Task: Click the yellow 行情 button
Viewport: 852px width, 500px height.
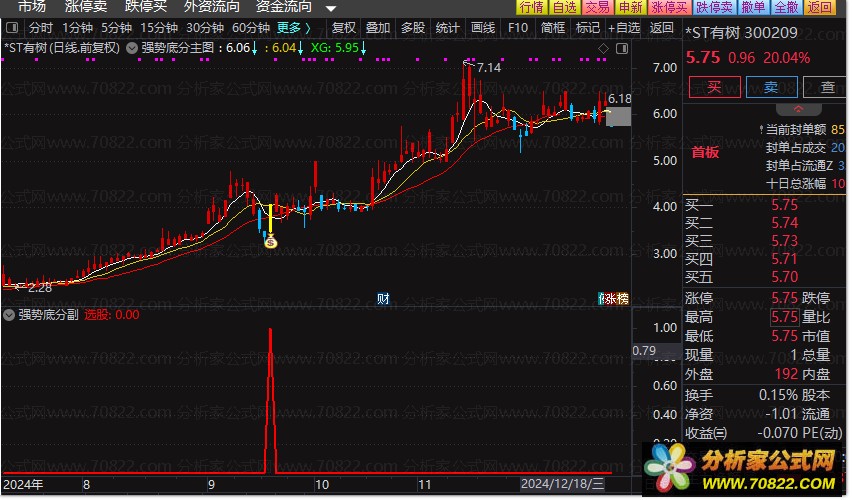Action: coord(531,7)
